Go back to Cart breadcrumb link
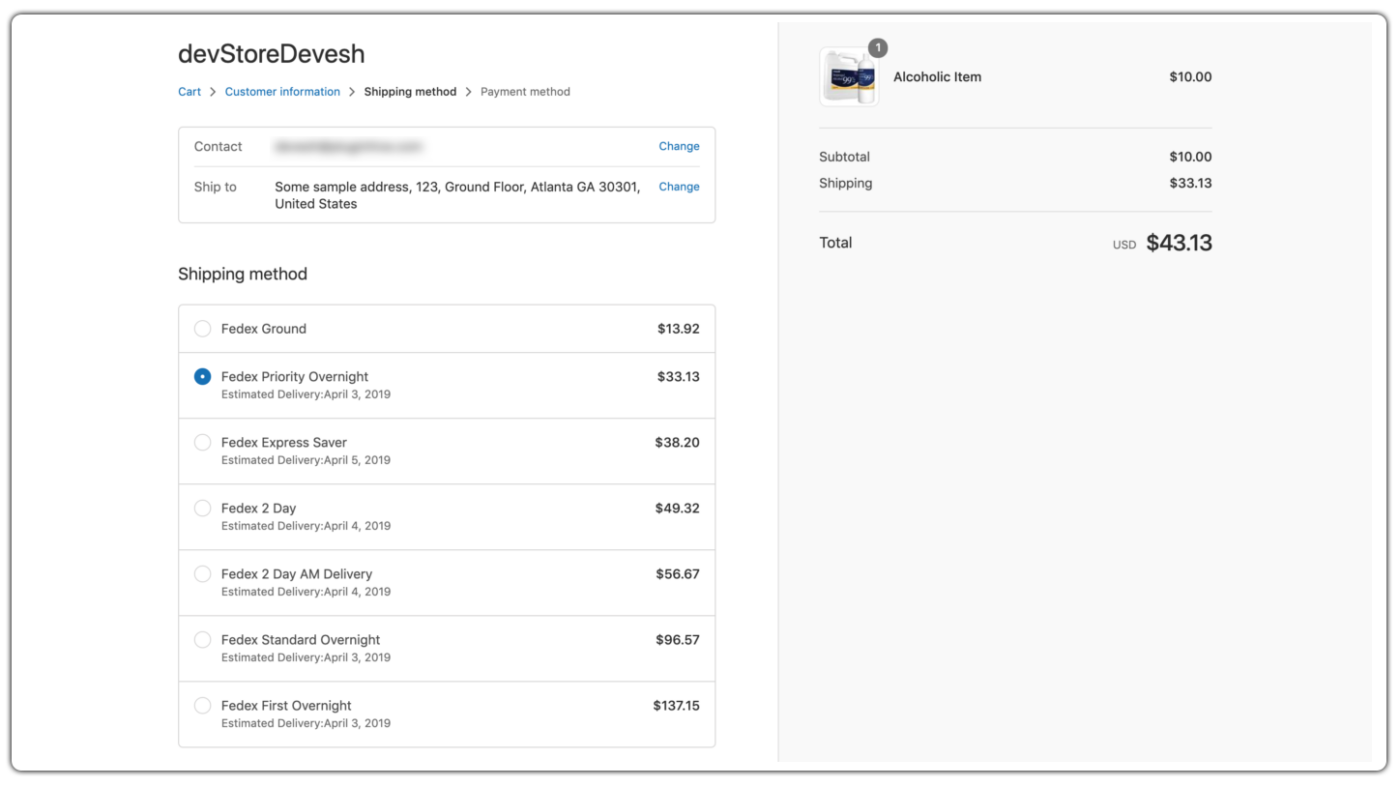The height and width of the screenshot is (787, 1400). 189,92
